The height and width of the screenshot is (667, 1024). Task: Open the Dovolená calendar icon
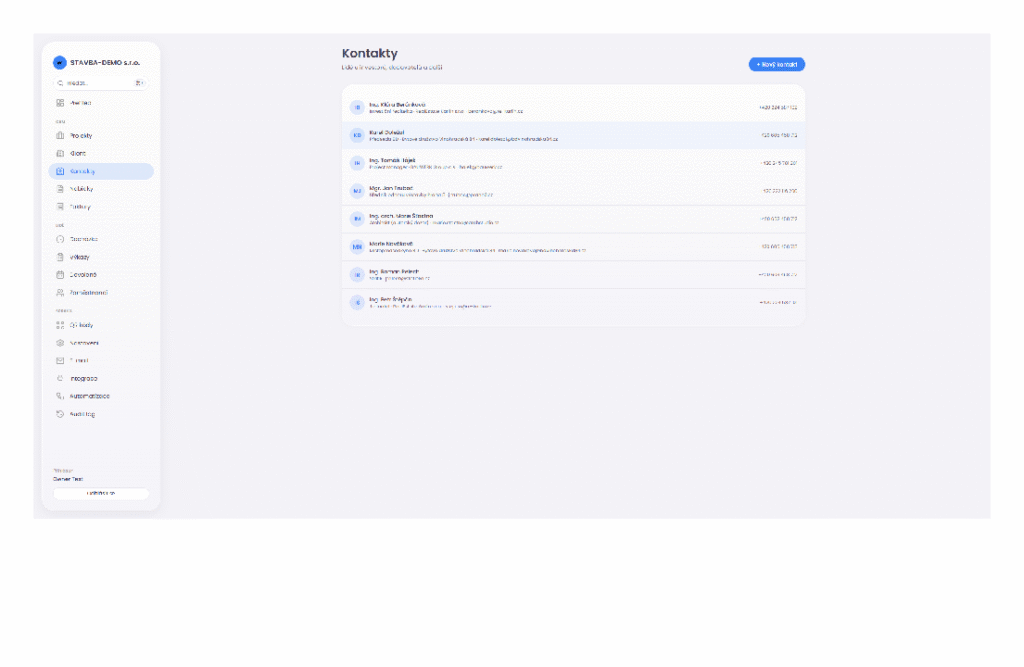tap(60, 275)
